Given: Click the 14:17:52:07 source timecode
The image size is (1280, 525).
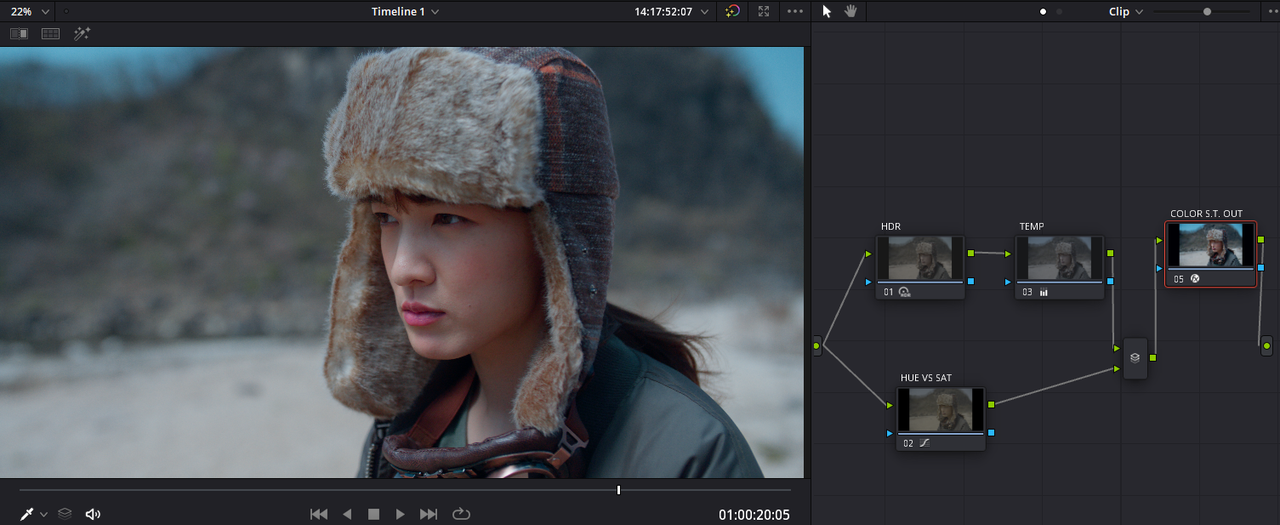Looking at the screenshot, I should (664, 12).
